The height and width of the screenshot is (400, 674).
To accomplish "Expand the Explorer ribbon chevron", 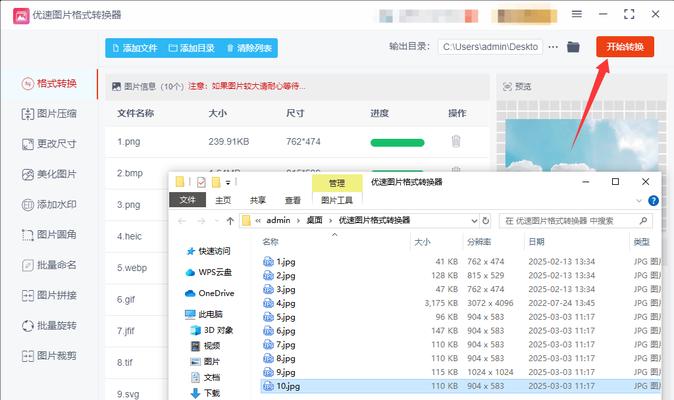I will point(639,201).
